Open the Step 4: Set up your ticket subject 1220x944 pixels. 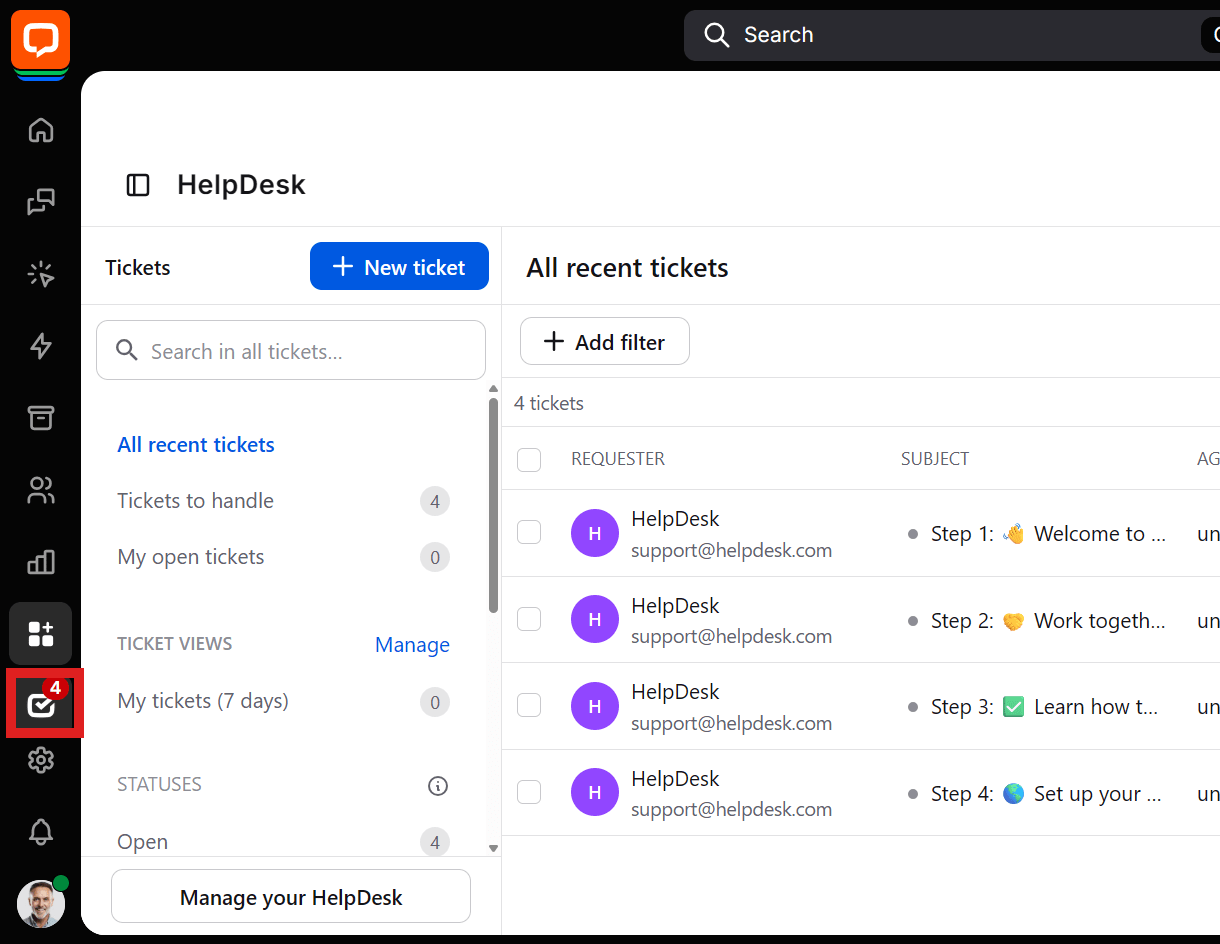coord(1046,794)
